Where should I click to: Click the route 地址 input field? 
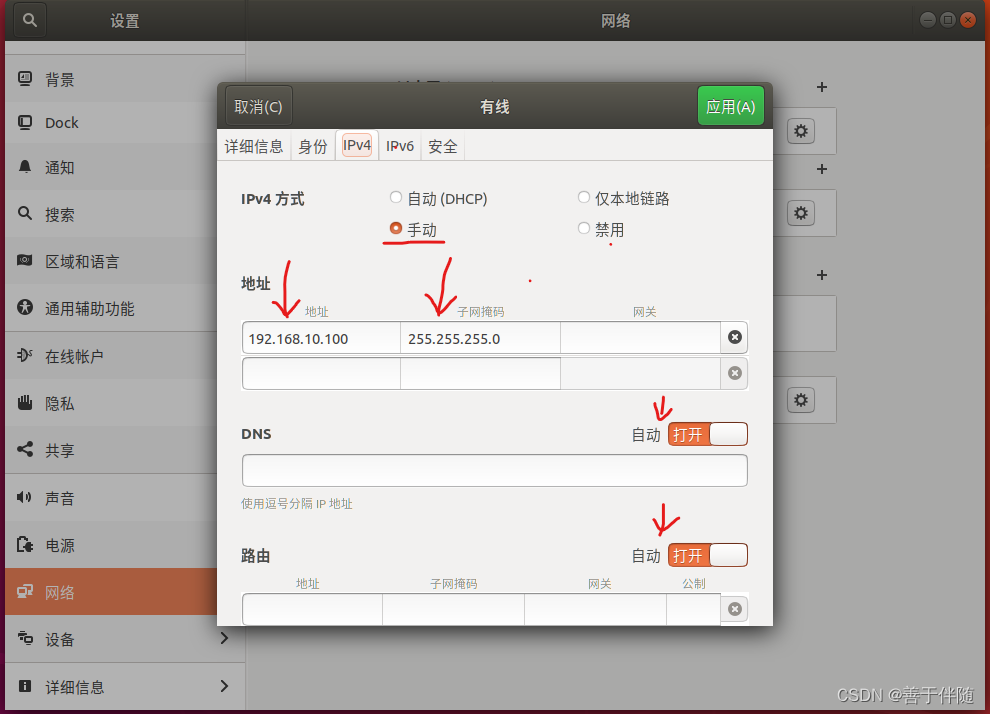point(313,609)
